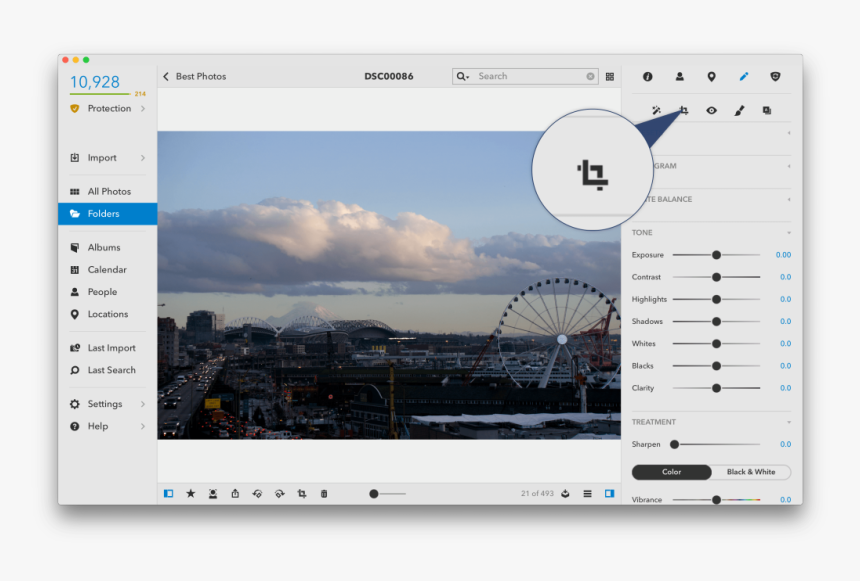The image size is (860, 581).
Task: Open the Auto Enhance magic wand tool
Action: coord(656,110)
